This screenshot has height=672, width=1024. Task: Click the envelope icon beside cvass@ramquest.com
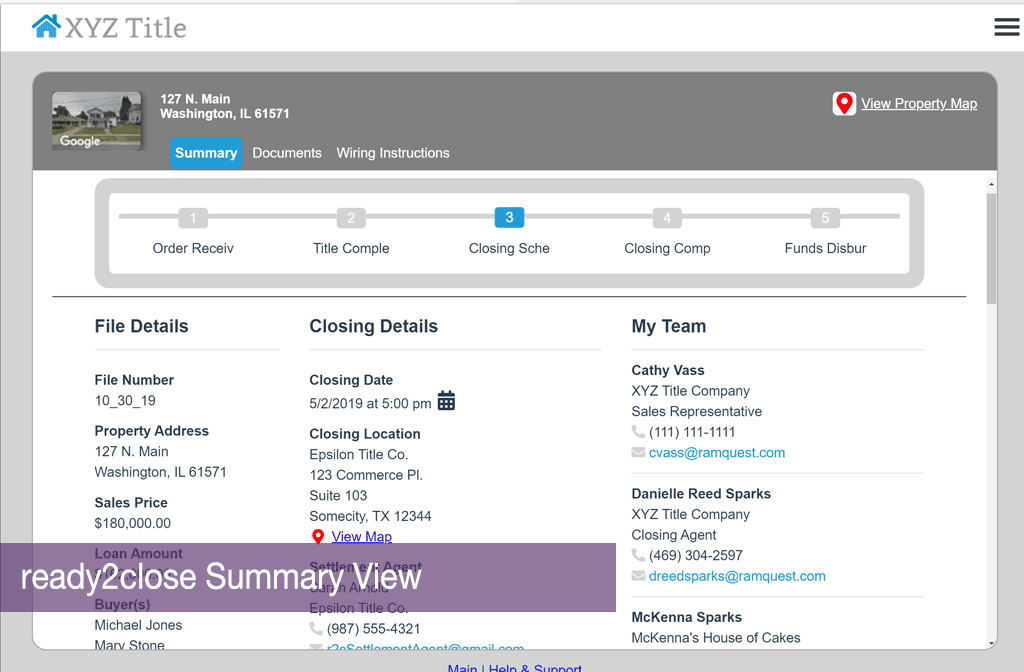coord(638,453)
